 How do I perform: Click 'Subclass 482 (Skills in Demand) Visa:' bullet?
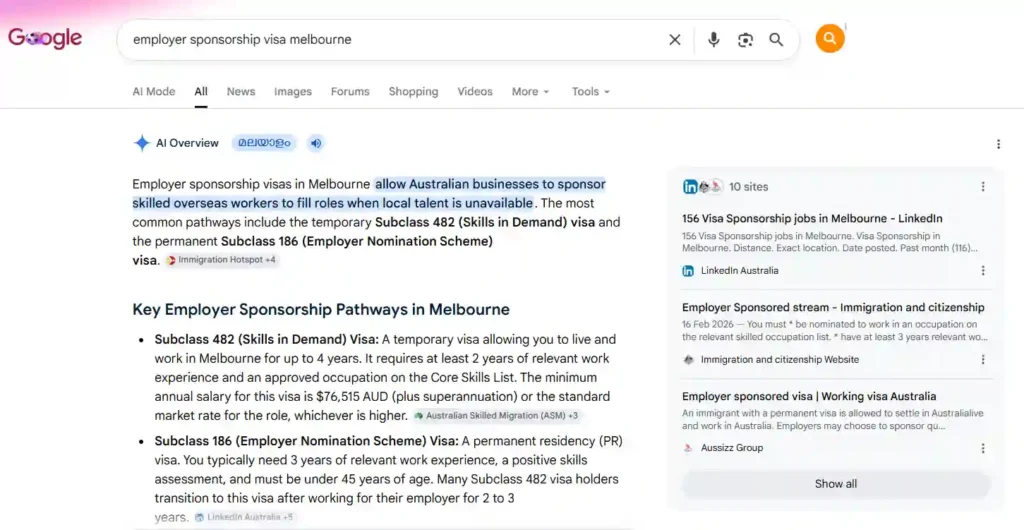pos(266,339)
